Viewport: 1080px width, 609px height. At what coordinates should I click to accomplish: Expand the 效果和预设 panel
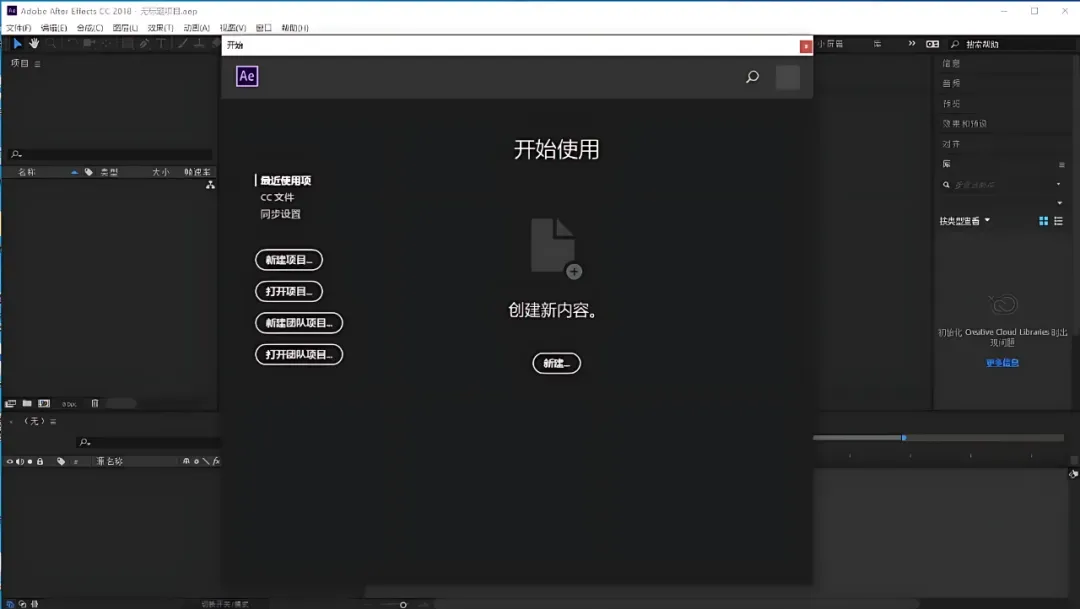tap(964, 124)
